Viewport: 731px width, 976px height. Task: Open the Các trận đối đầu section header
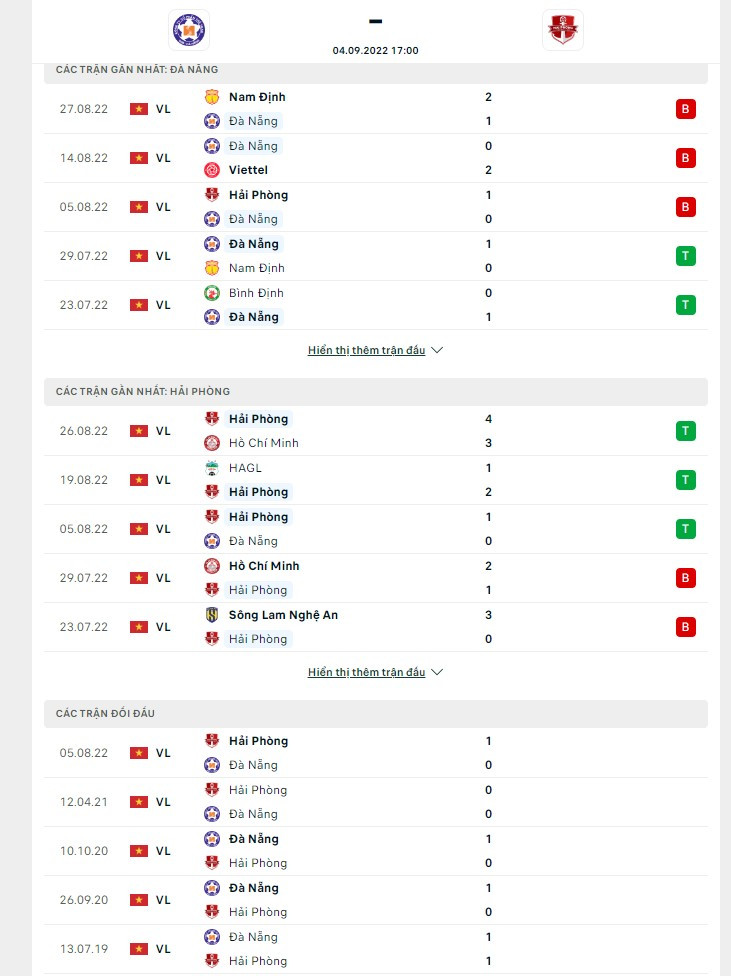[105, 714]
